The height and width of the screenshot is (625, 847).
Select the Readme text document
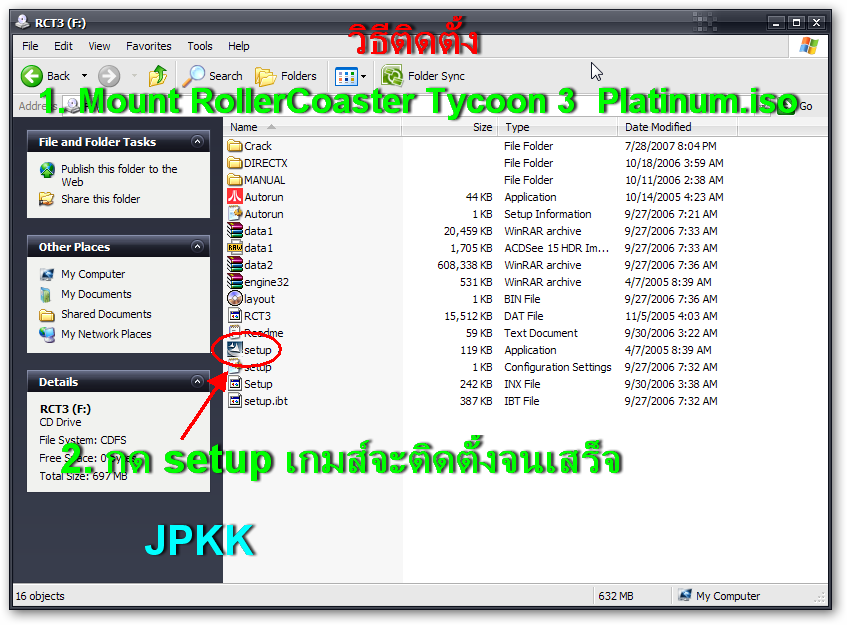tap(255, 333)
